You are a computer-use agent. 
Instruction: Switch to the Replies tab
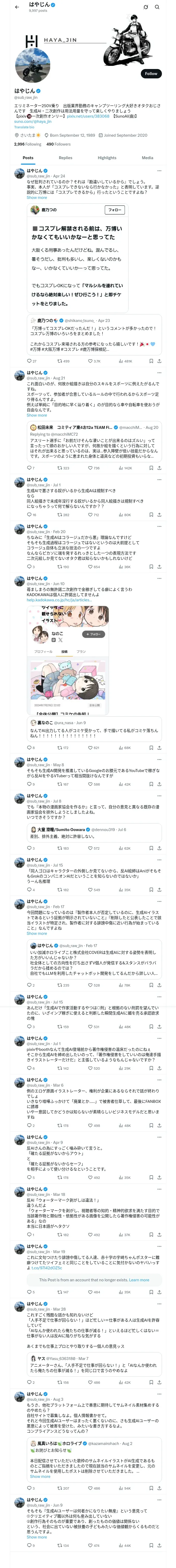[65, 158]
